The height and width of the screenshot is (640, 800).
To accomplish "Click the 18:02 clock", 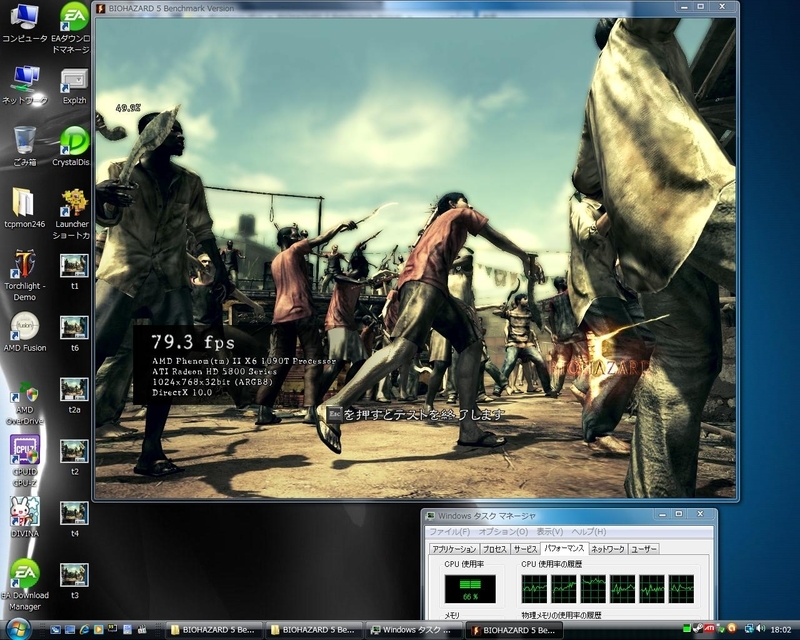I will pyautogui.click(x=781, y=630).
